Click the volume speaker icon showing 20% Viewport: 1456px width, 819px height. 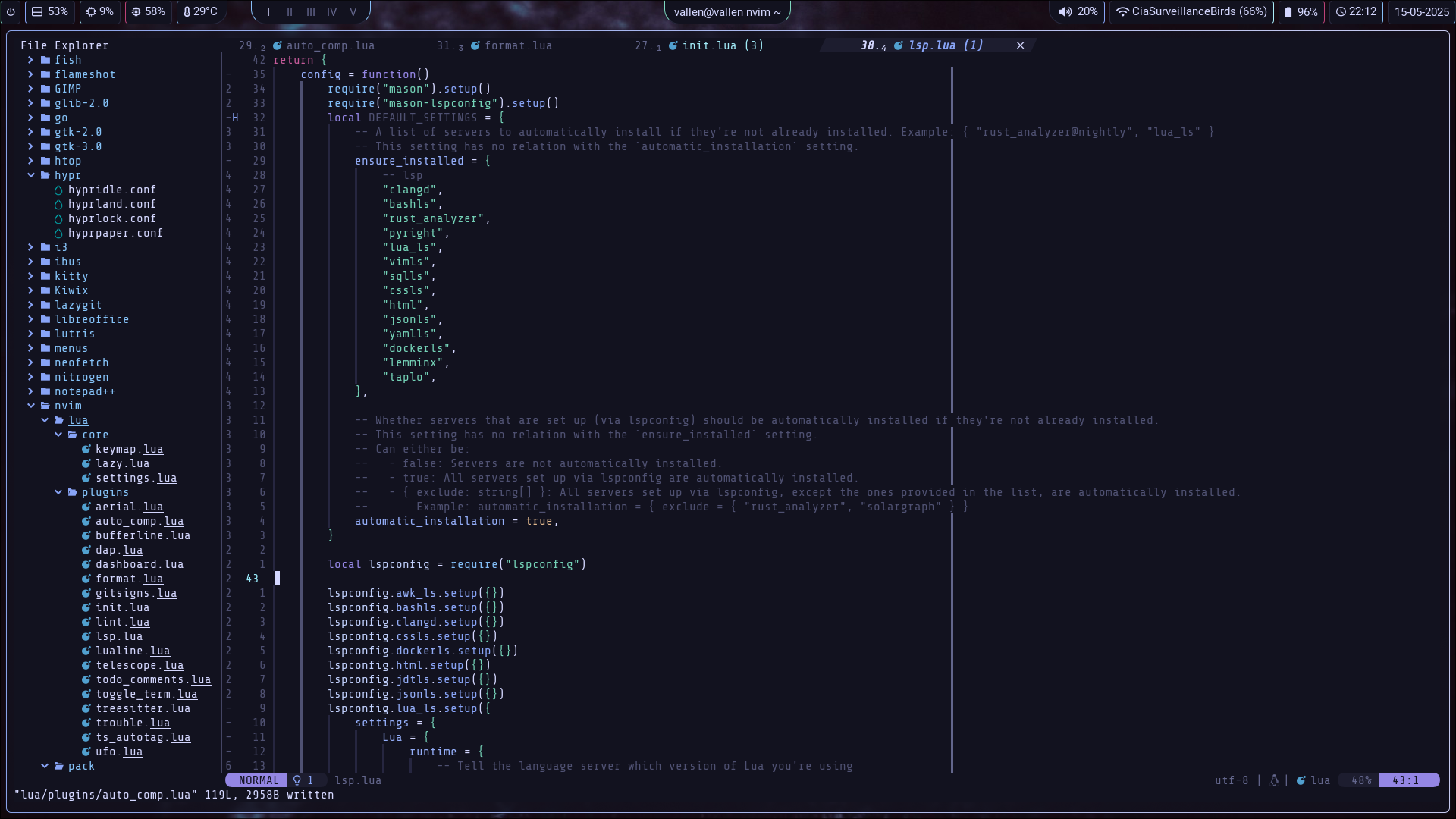1065,11
